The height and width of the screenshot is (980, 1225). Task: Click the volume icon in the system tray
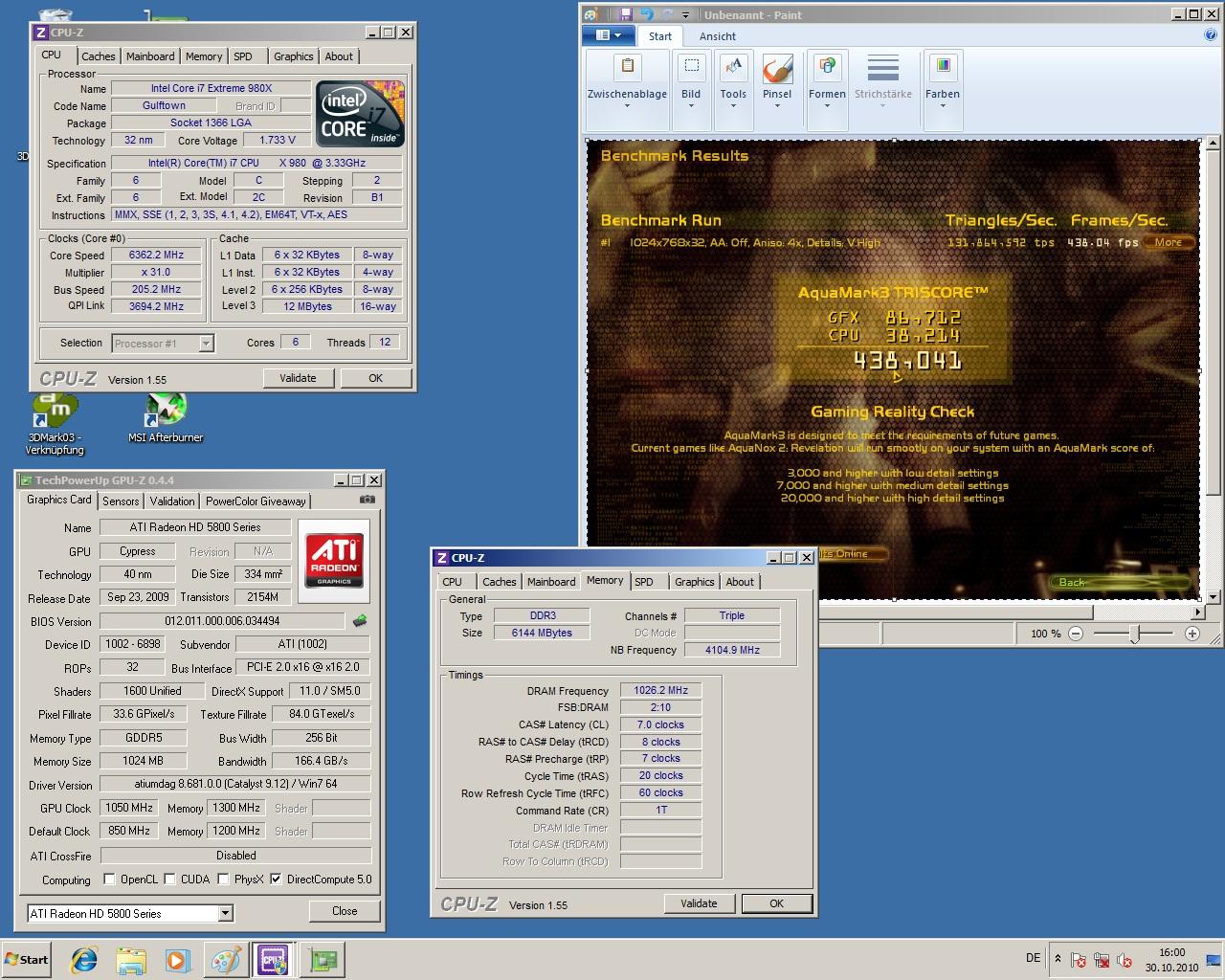point(1125,960)
